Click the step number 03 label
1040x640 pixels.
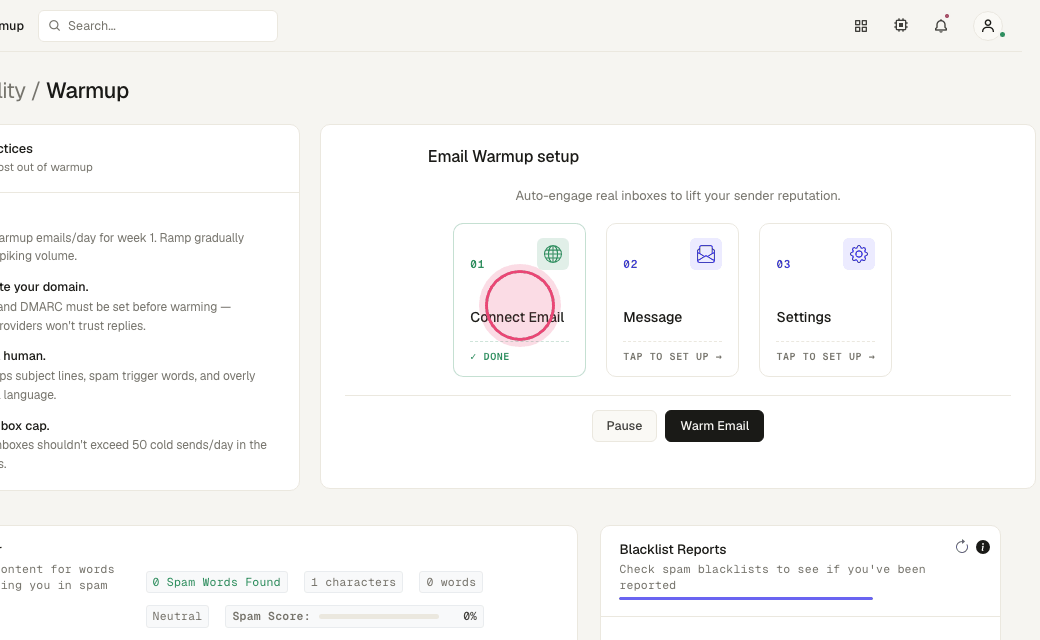783,264
